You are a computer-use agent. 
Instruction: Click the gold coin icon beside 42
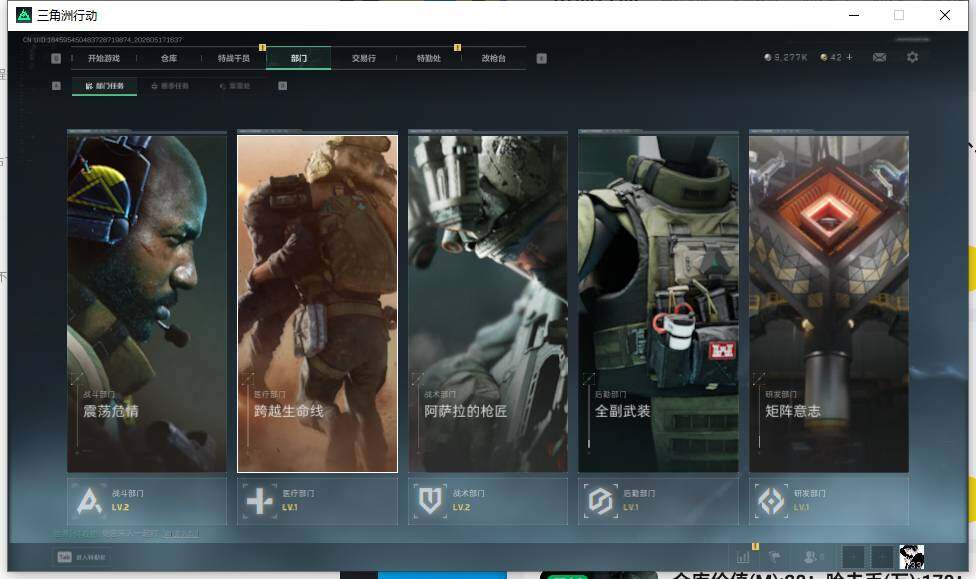[824, 57]
